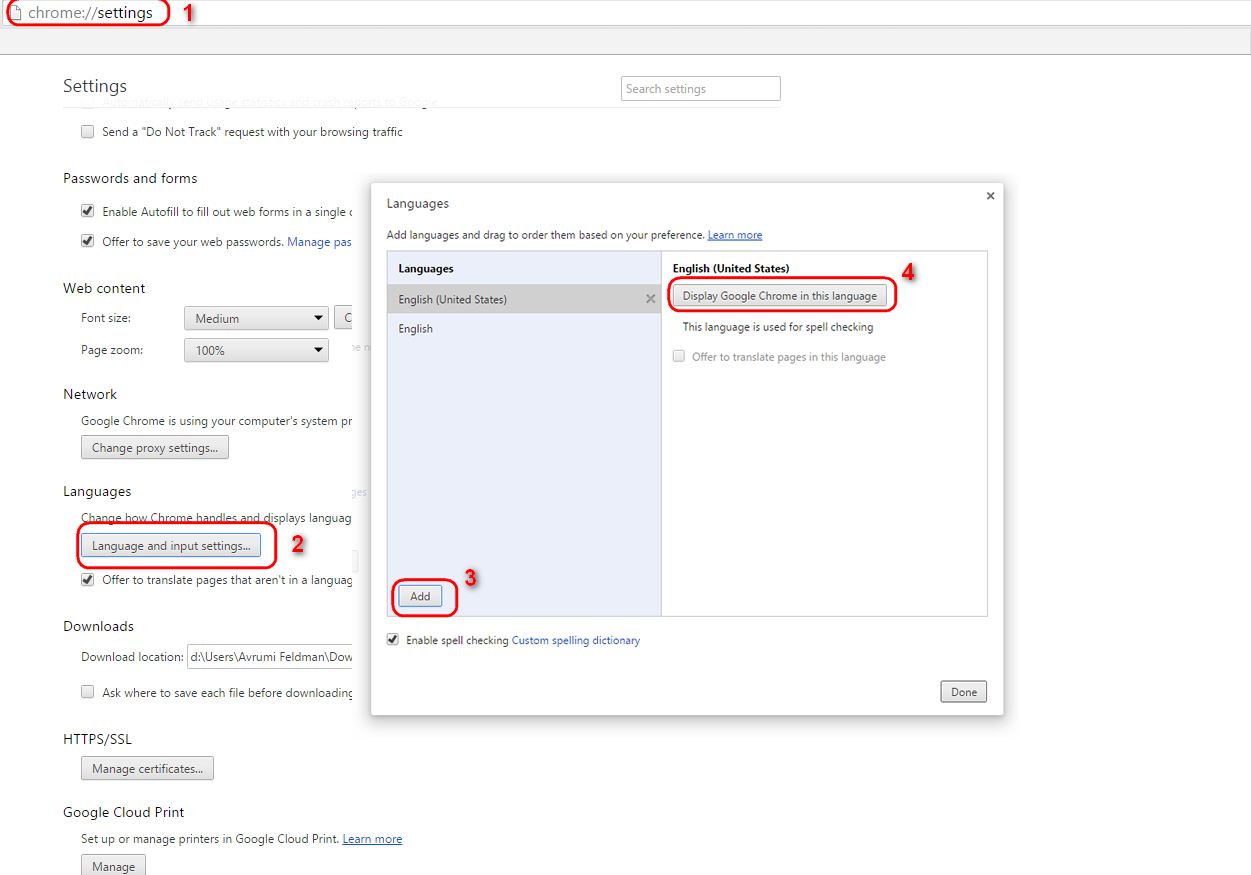The width and height of the screenshot is (1251, 875).
Task: Close the Languages dialog with the X
Action: coord(990,196)
